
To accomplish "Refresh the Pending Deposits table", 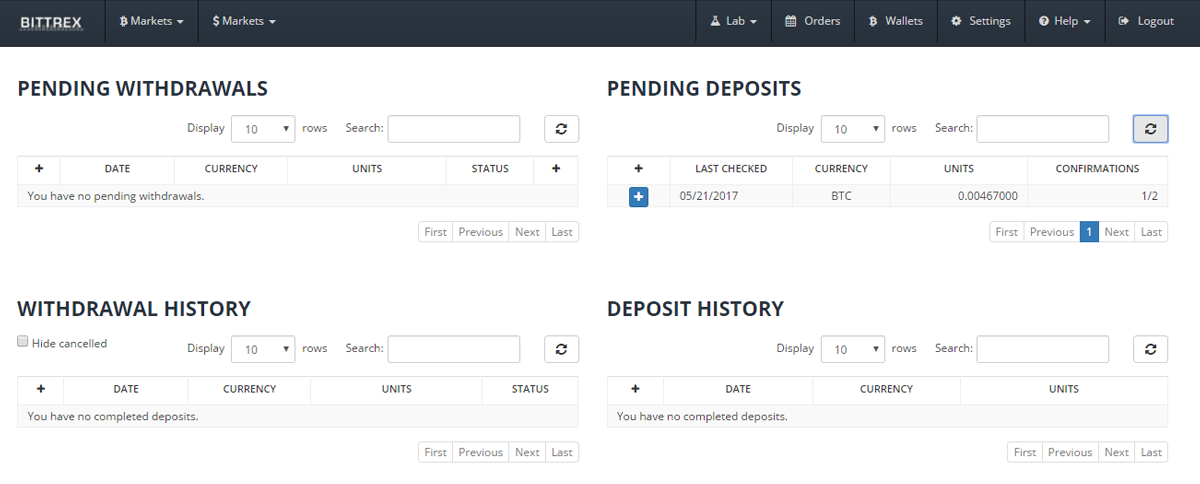I will point(1150,129).
